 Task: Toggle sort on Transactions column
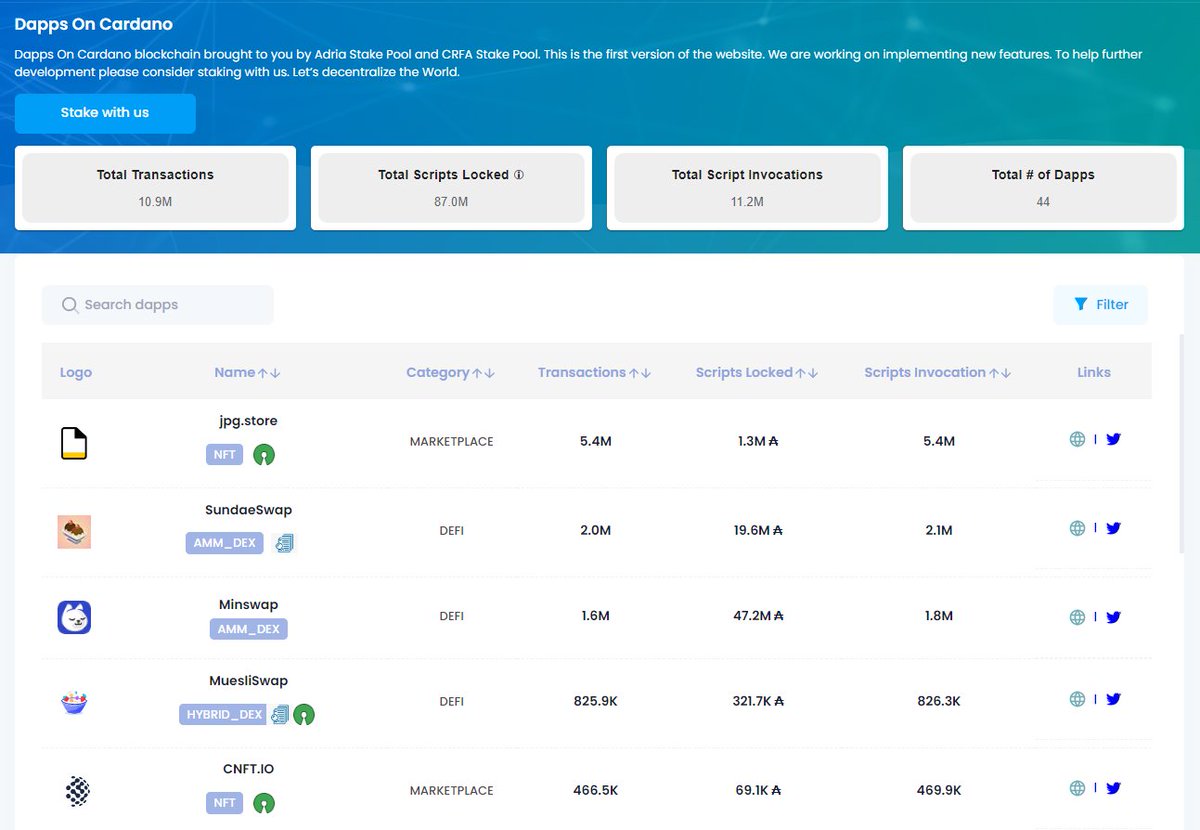pos(641,371)
